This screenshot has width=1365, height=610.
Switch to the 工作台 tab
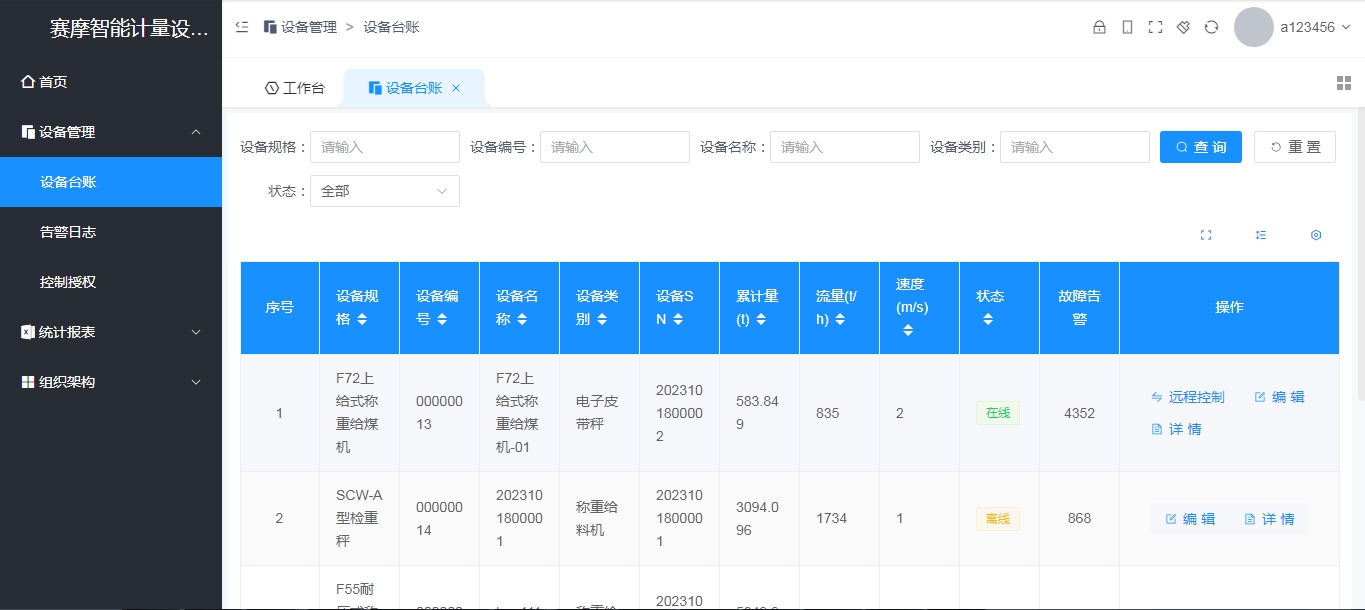[295, 87]
